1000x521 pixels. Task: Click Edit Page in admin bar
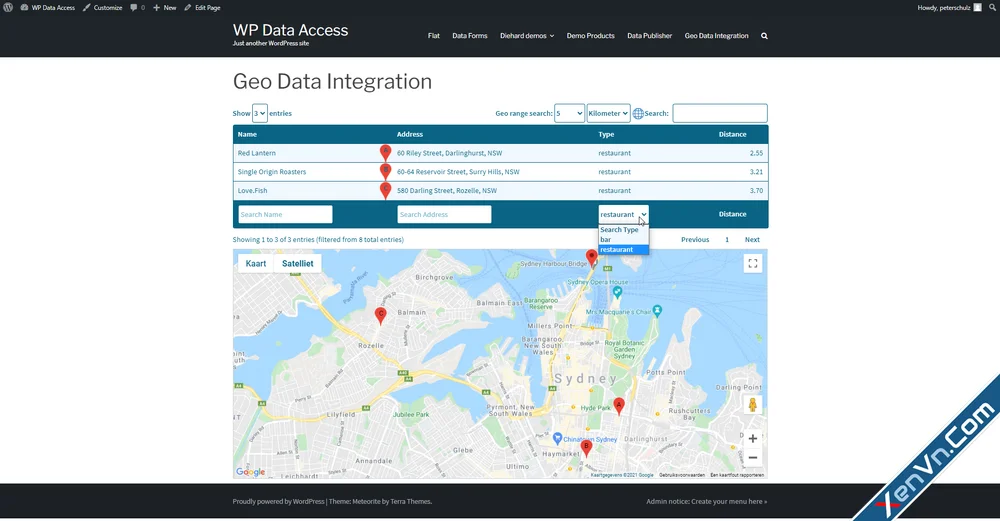(x=202, y=8)
